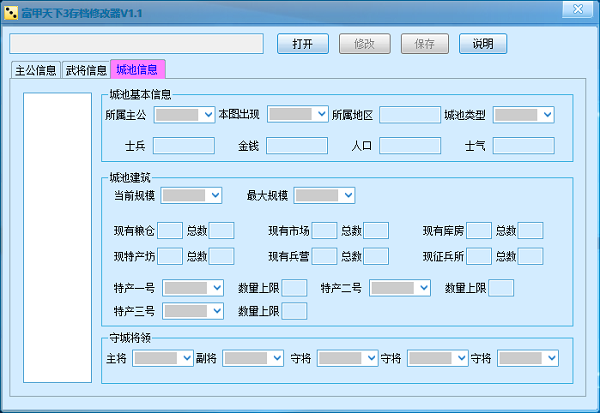Open the 主将 dropdown
Image resolution: width=600 pixels, height=413 pixels.
[x=163, y=358]
